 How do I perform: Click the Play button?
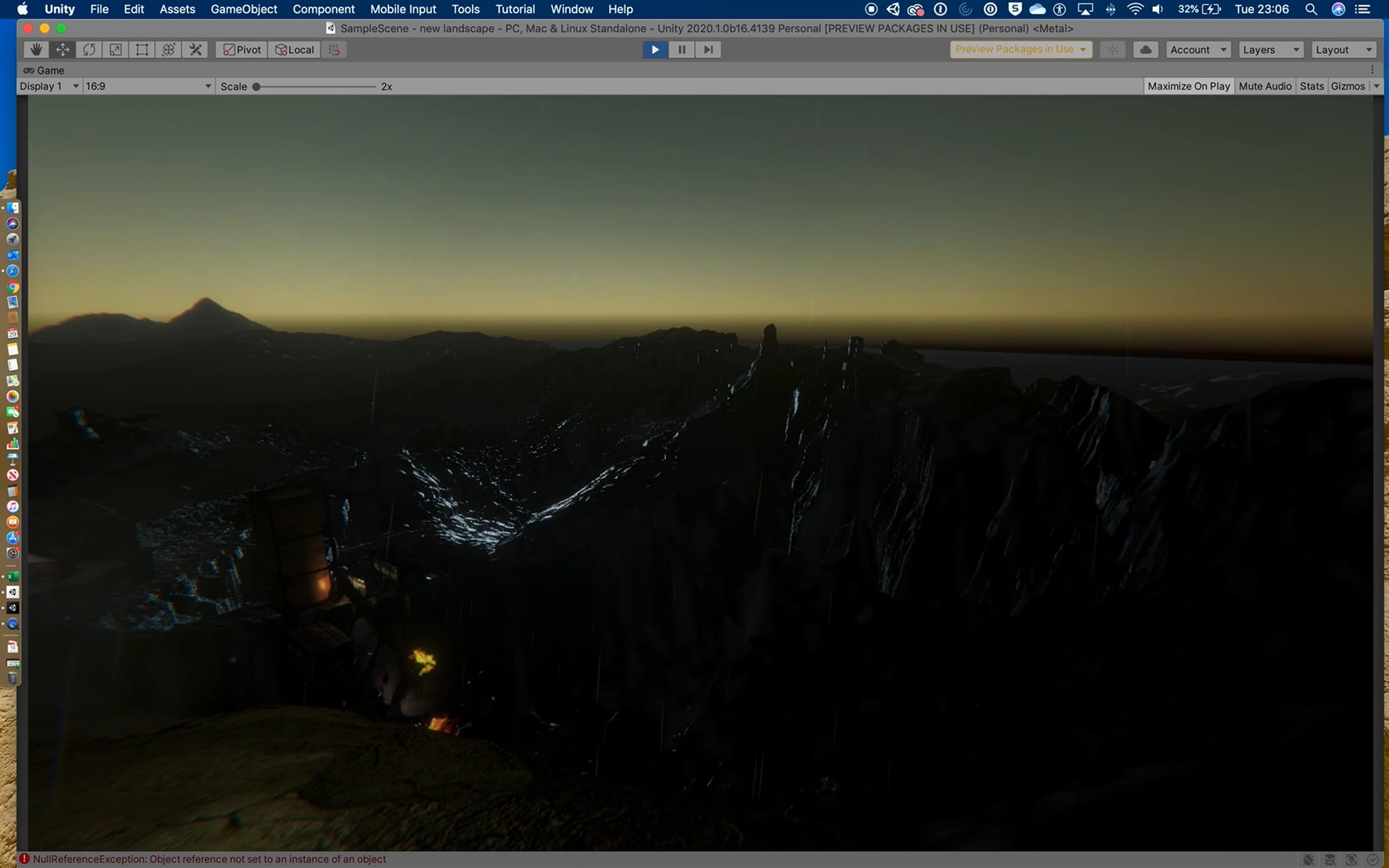655,50
